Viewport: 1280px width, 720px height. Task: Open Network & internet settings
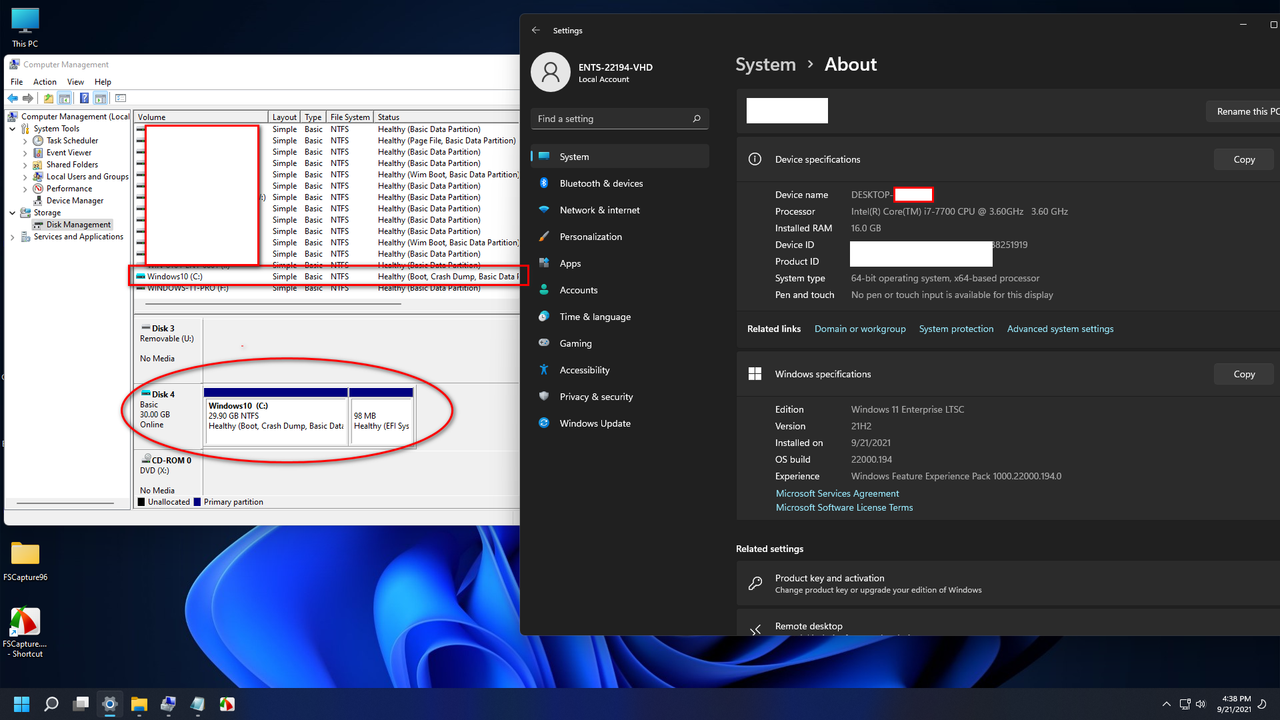(620, 210)
